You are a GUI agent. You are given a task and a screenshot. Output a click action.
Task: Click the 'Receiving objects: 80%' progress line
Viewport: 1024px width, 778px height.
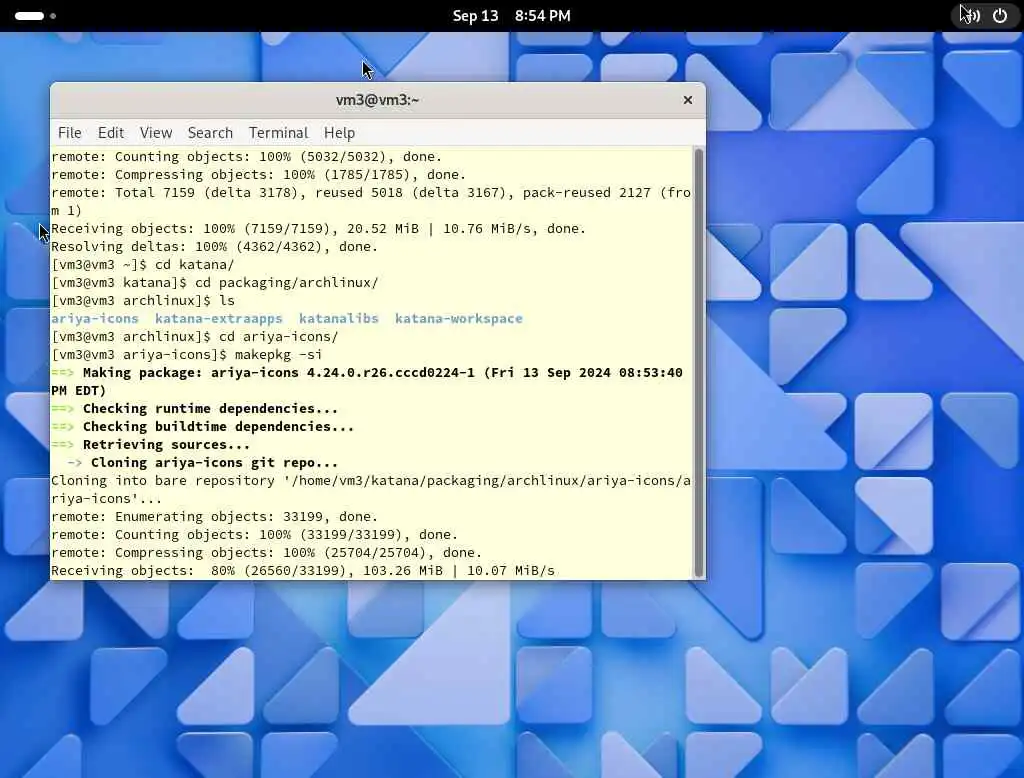coord(303,571)
